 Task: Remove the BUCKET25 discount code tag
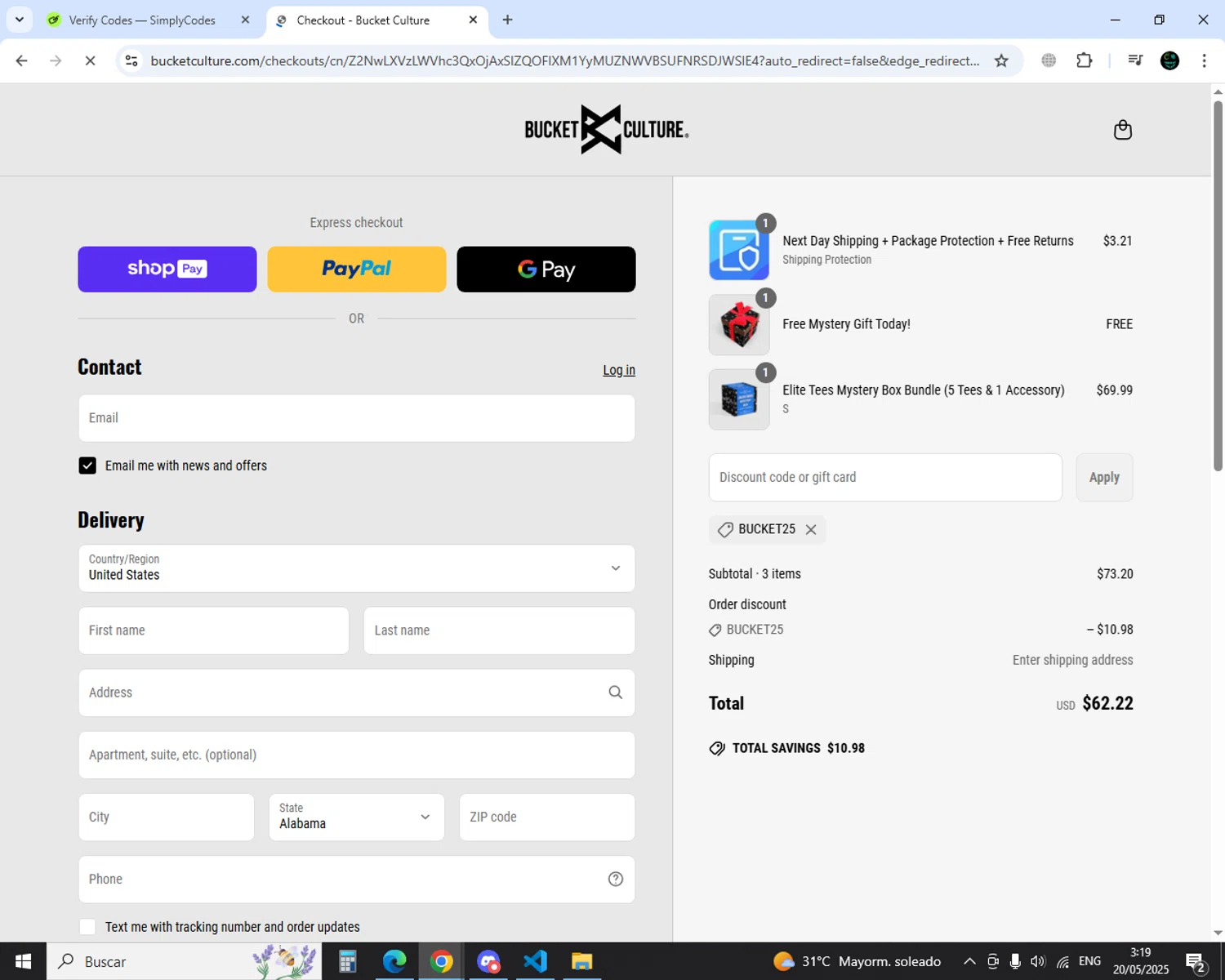coord(811,529)
